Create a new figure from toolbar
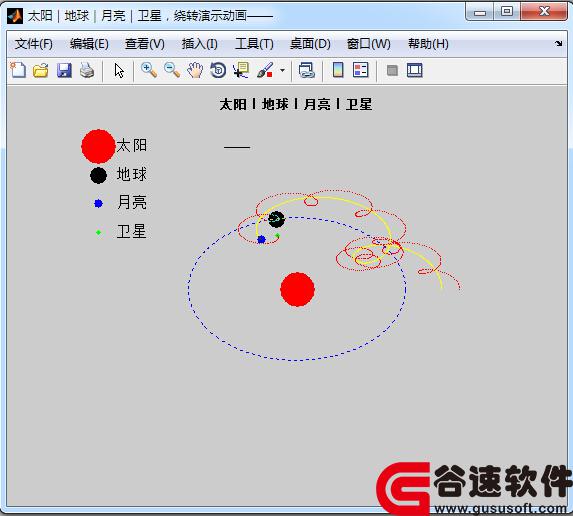This screenshot has height=516, width=573. (x=18, y=70)
